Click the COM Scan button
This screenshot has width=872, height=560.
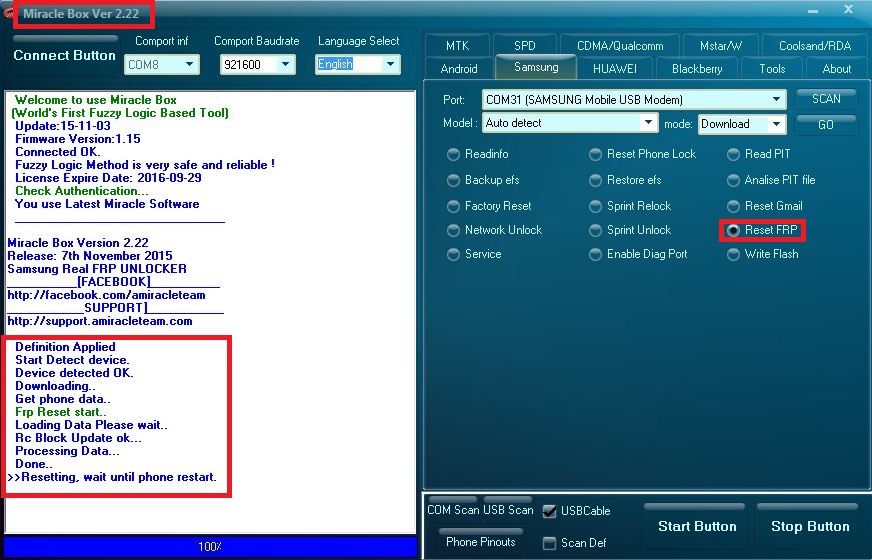point(453,509)
